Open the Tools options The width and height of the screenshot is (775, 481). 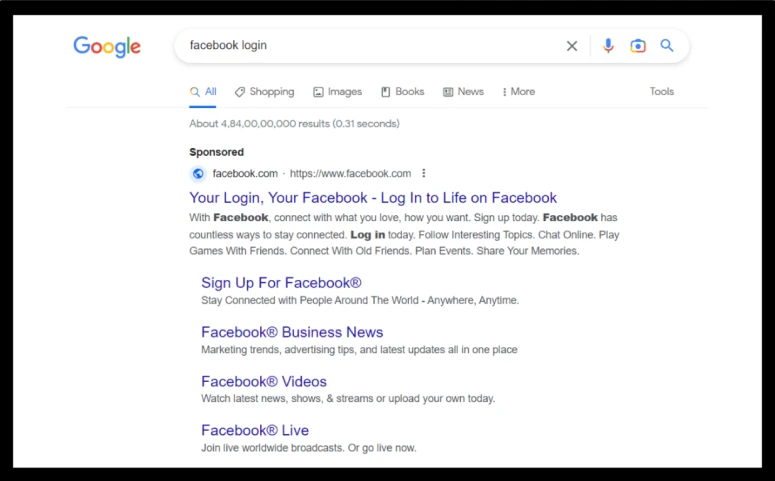coord(661,91)
